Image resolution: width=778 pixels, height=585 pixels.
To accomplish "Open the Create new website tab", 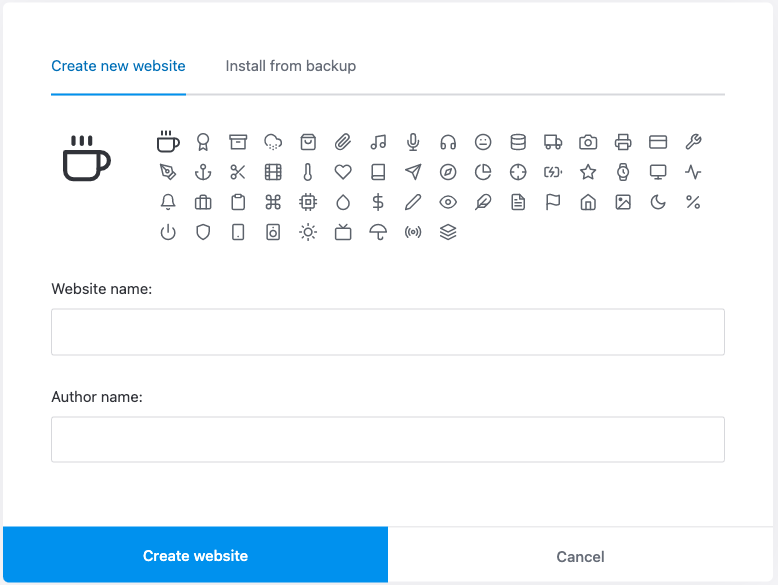I will coord(118,66).
